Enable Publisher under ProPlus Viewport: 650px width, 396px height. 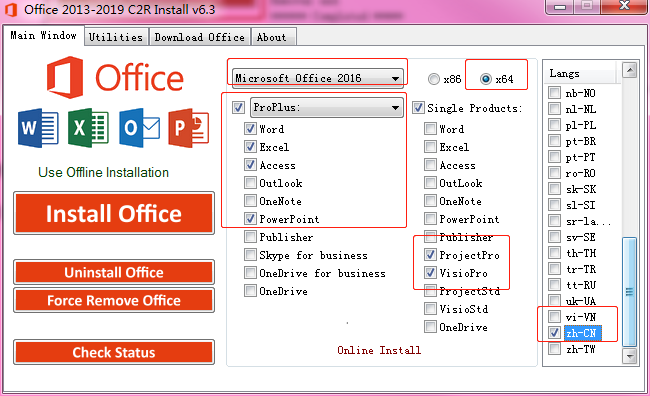coord(250,237)
